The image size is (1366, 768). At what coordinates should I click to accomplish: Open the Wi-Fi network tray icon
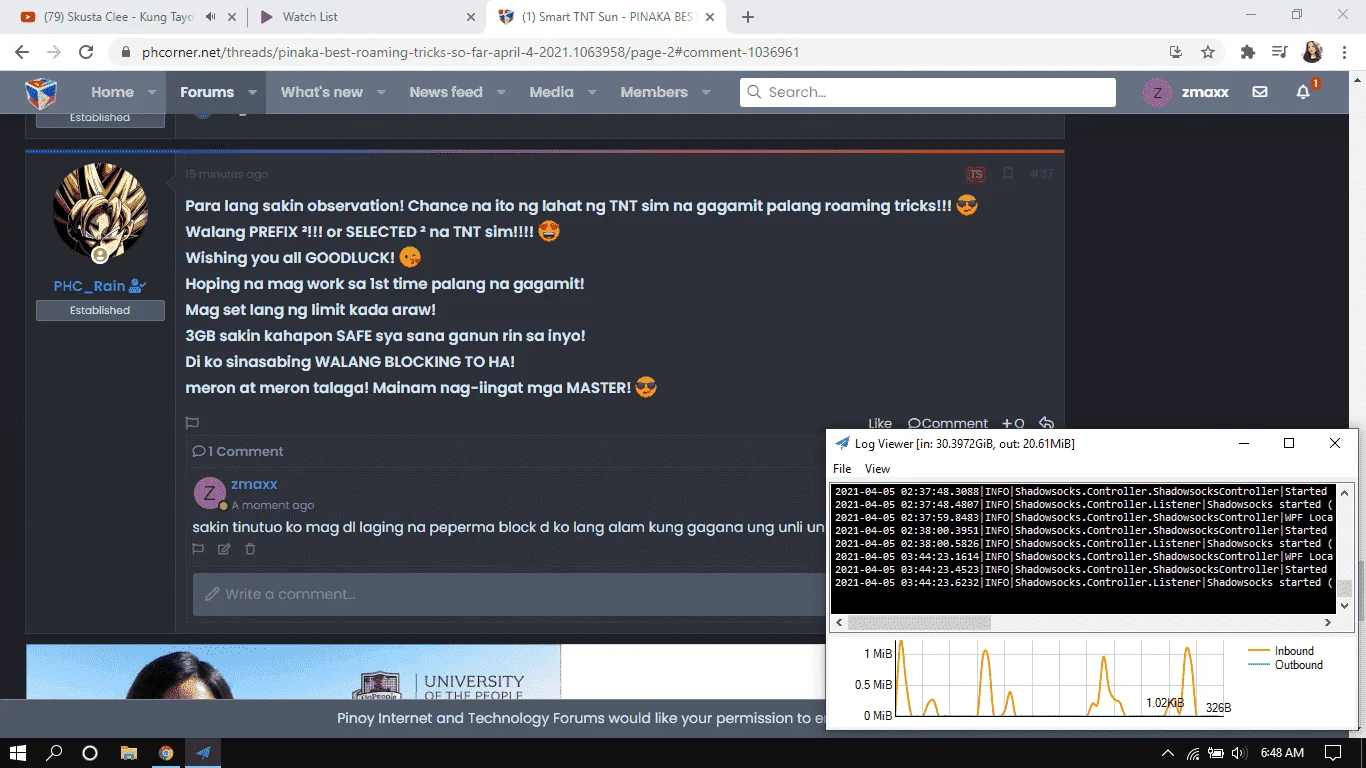click(1192, 753)
